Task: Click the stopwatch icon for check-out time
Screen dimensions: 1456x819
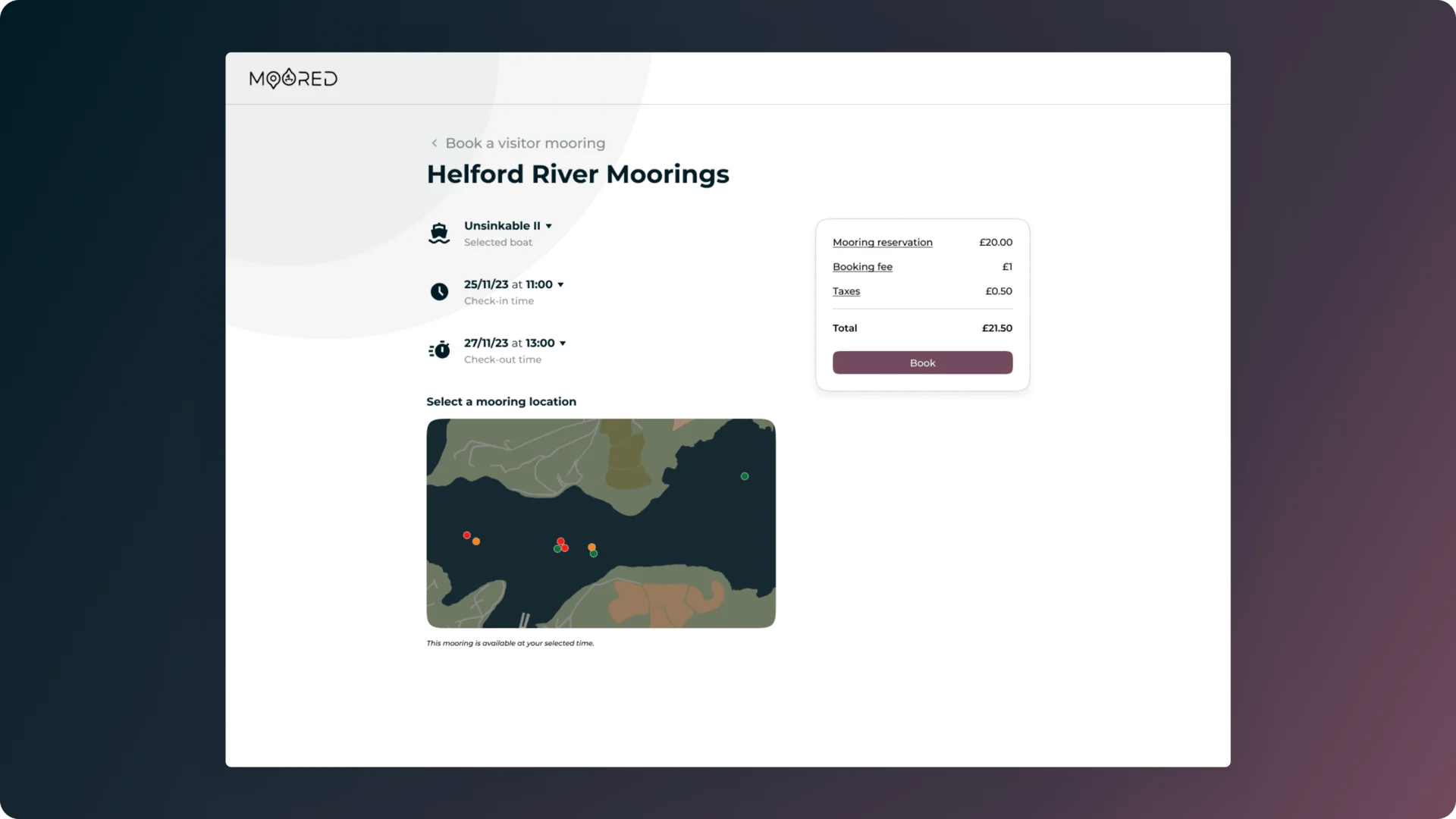Action: point(439,350)
